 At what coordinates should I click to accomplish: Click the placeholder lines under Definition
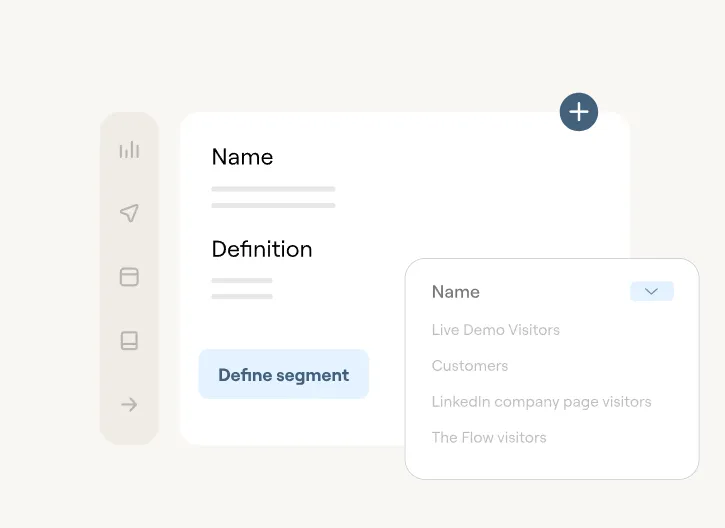pyautogui.click(x=242, y=289)
